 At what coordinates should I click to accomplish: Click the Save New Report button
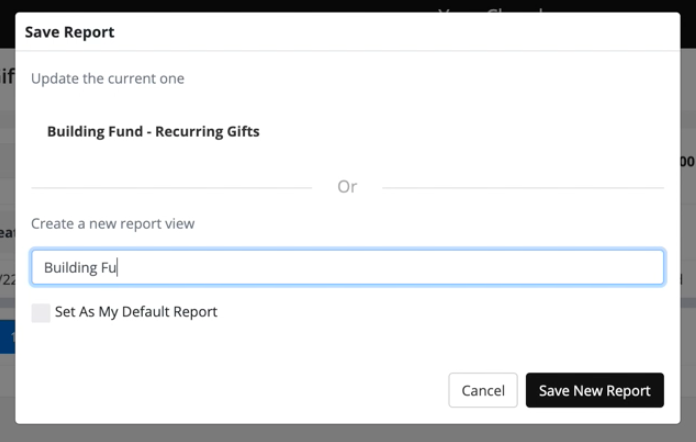coord(594,390)
